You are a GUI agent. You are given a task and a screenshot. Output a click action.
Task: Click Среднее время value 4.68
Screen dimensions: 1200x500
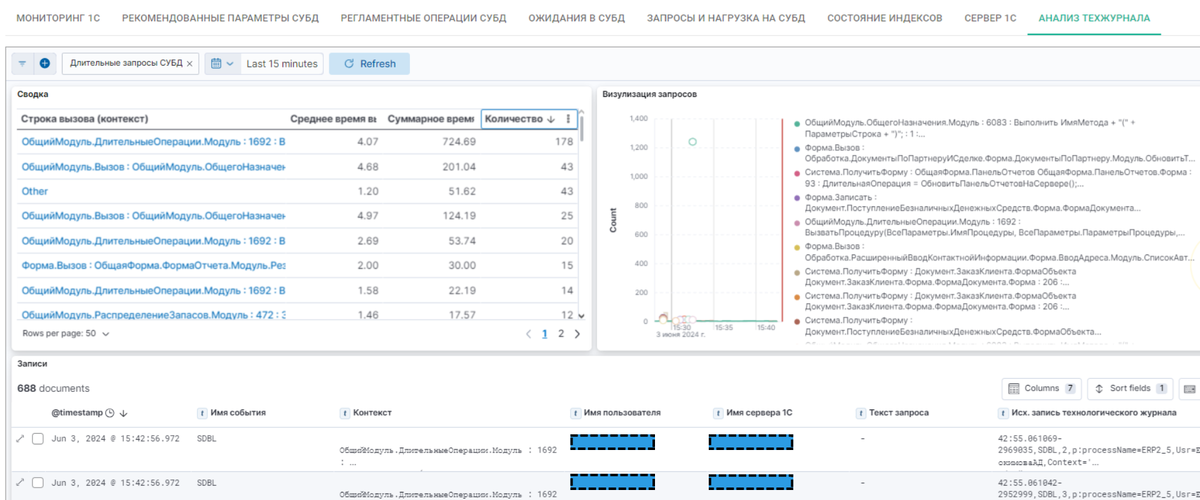click(x=367, y=167)
